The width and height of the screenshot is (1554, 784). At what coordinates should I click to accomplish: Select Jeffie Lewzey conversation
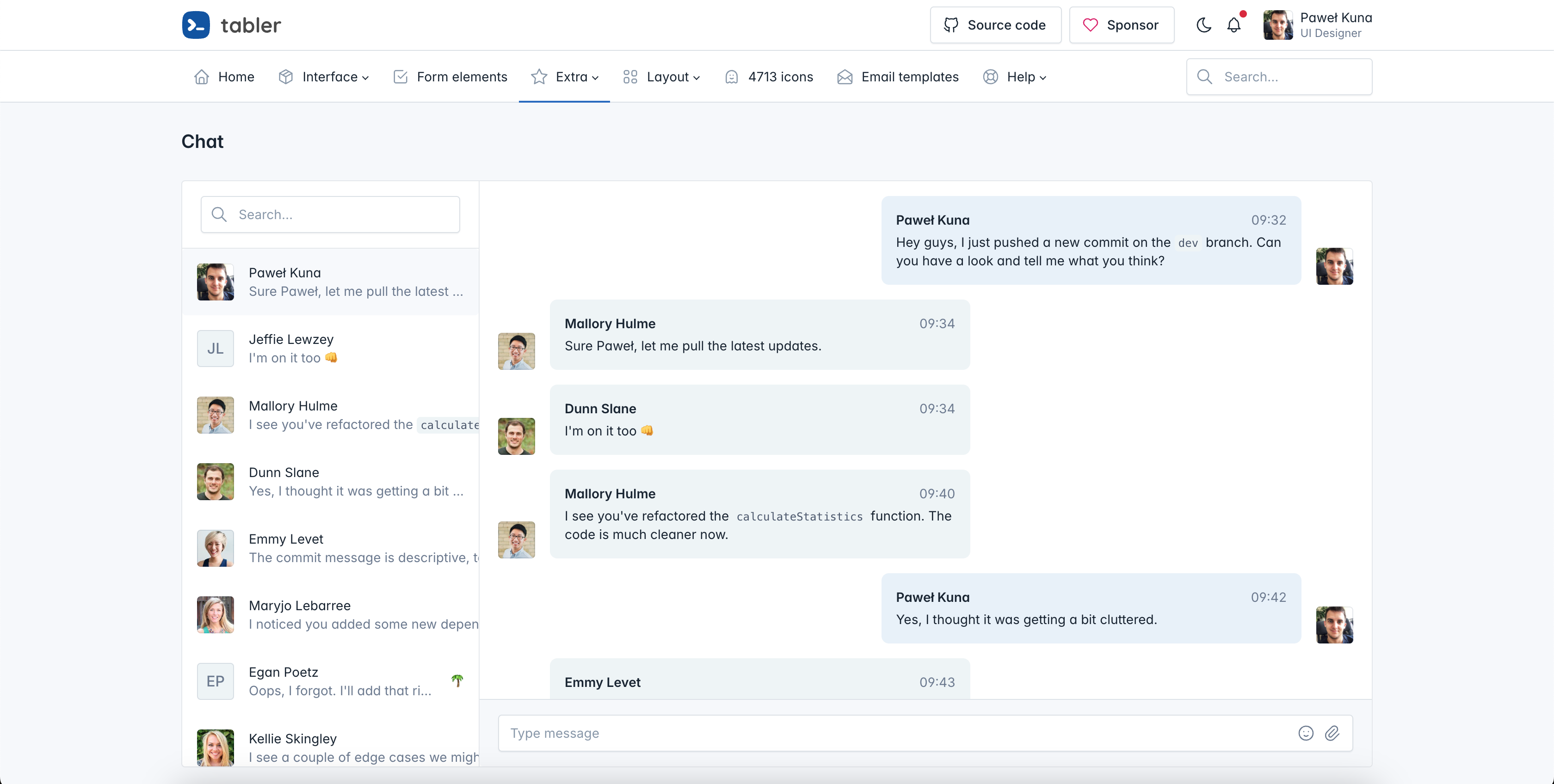[x=331, y=348]
